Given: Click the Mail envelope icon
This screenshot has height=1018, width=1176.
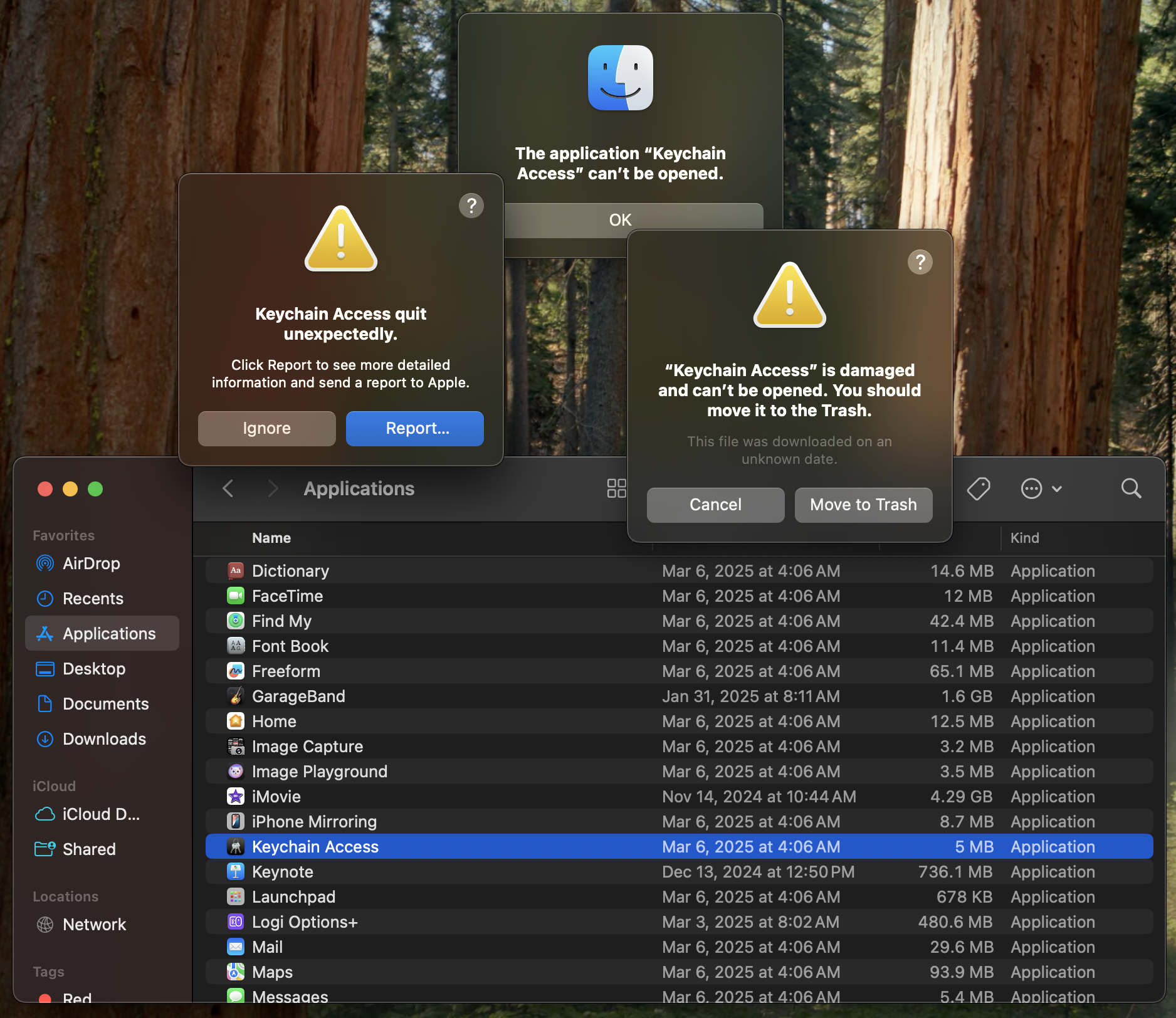Looking at the screenshot, I should click(236, 947).
